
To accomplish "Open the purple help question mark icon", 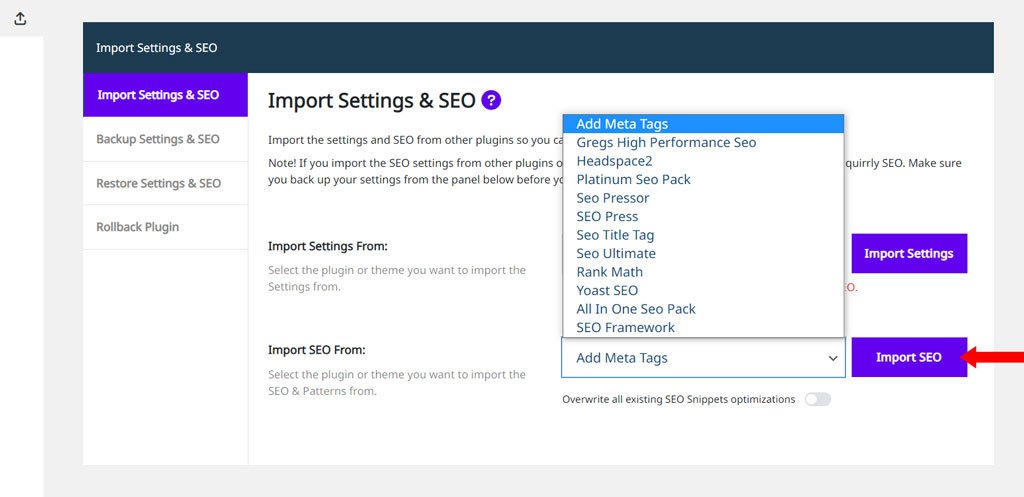I will point(490,101).
